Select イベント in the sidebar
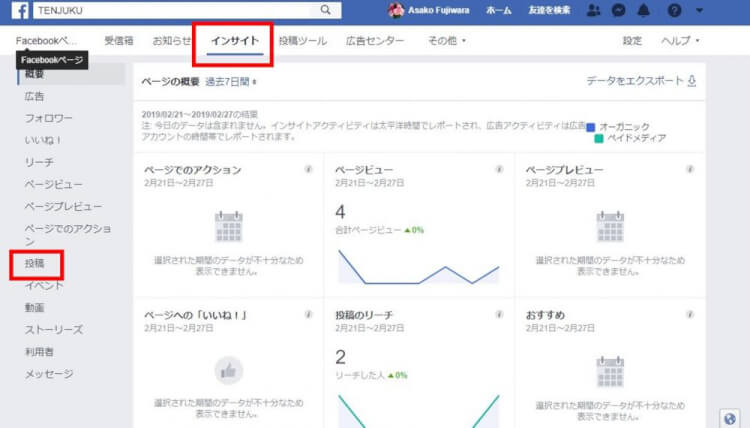Screen dimensions: 750x428 coord(44,285)
